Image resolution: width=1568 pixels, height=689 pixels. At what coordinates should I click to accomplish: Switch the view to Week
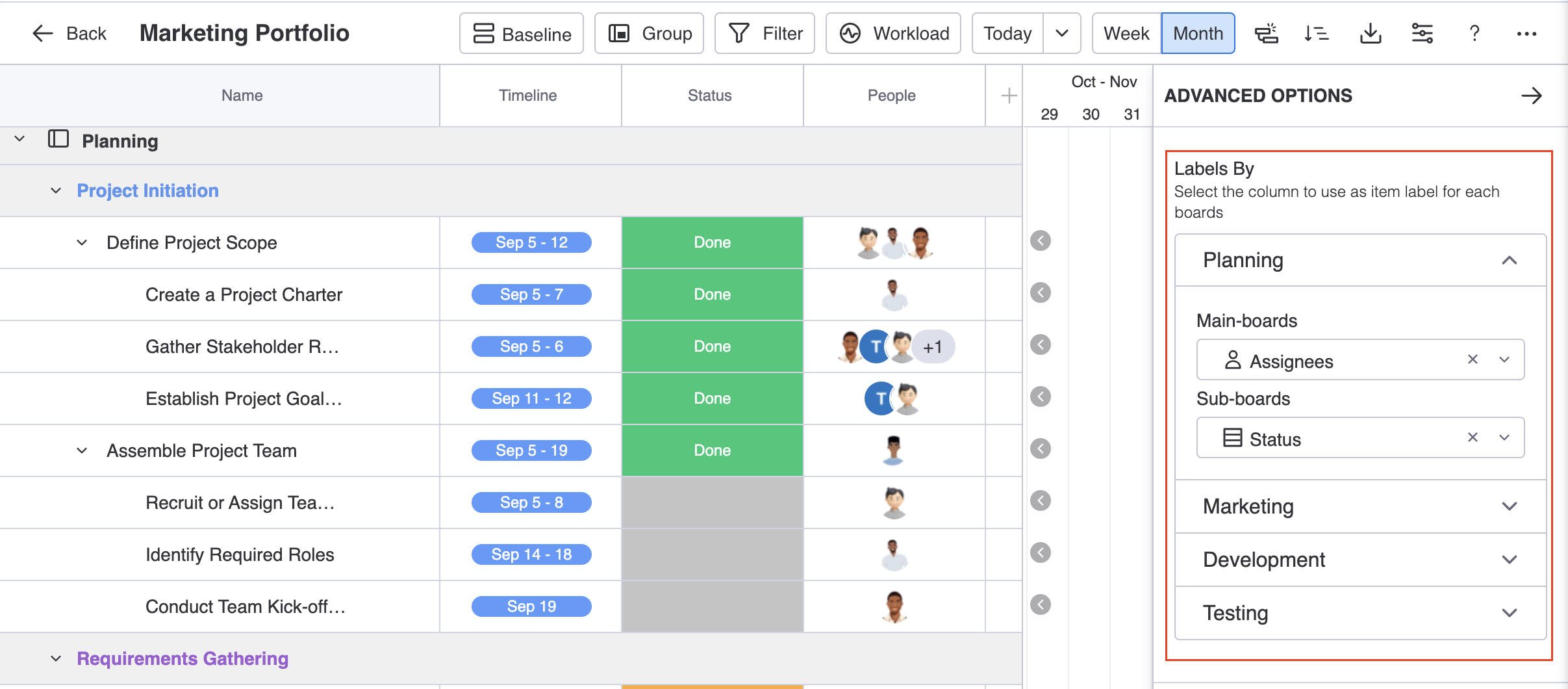[x=1126, y=33]
